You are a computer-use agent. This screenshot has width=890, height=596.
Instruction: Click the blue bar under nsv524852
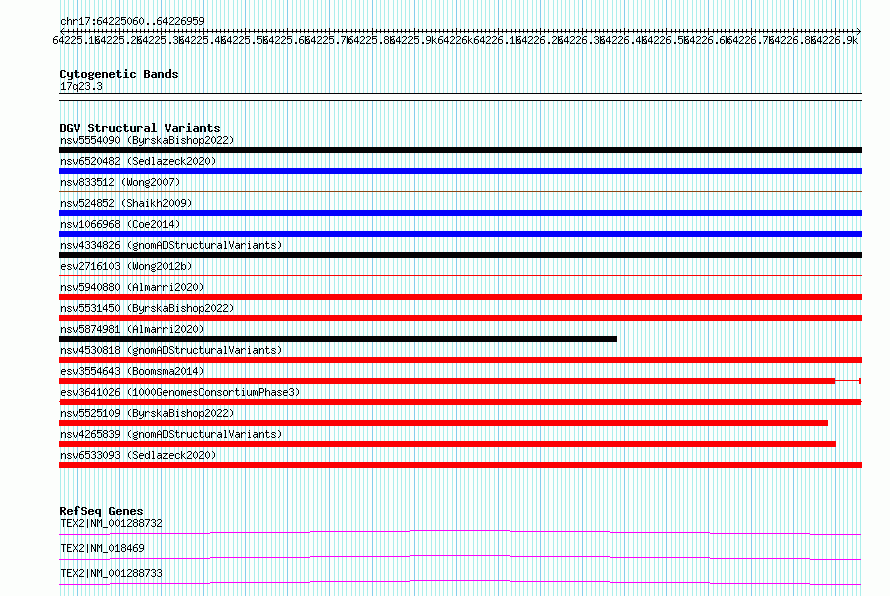pyautogui.click(x=460, y=213)
